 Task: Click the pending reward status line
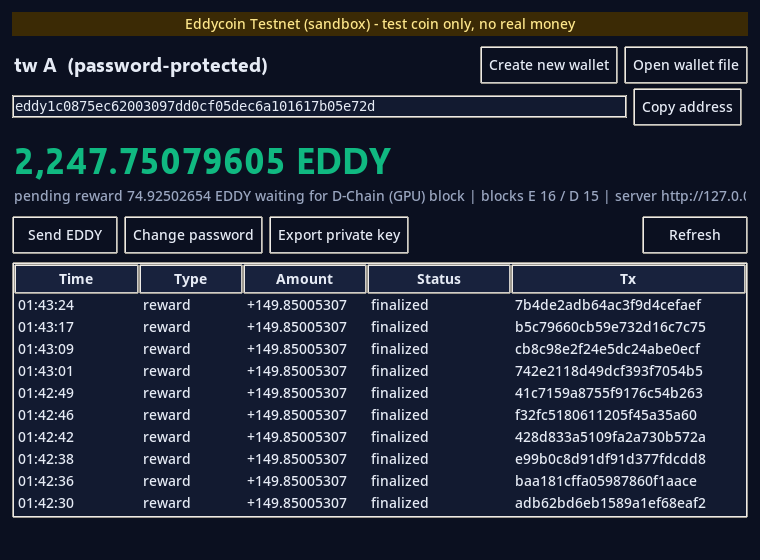coord(380,196)
